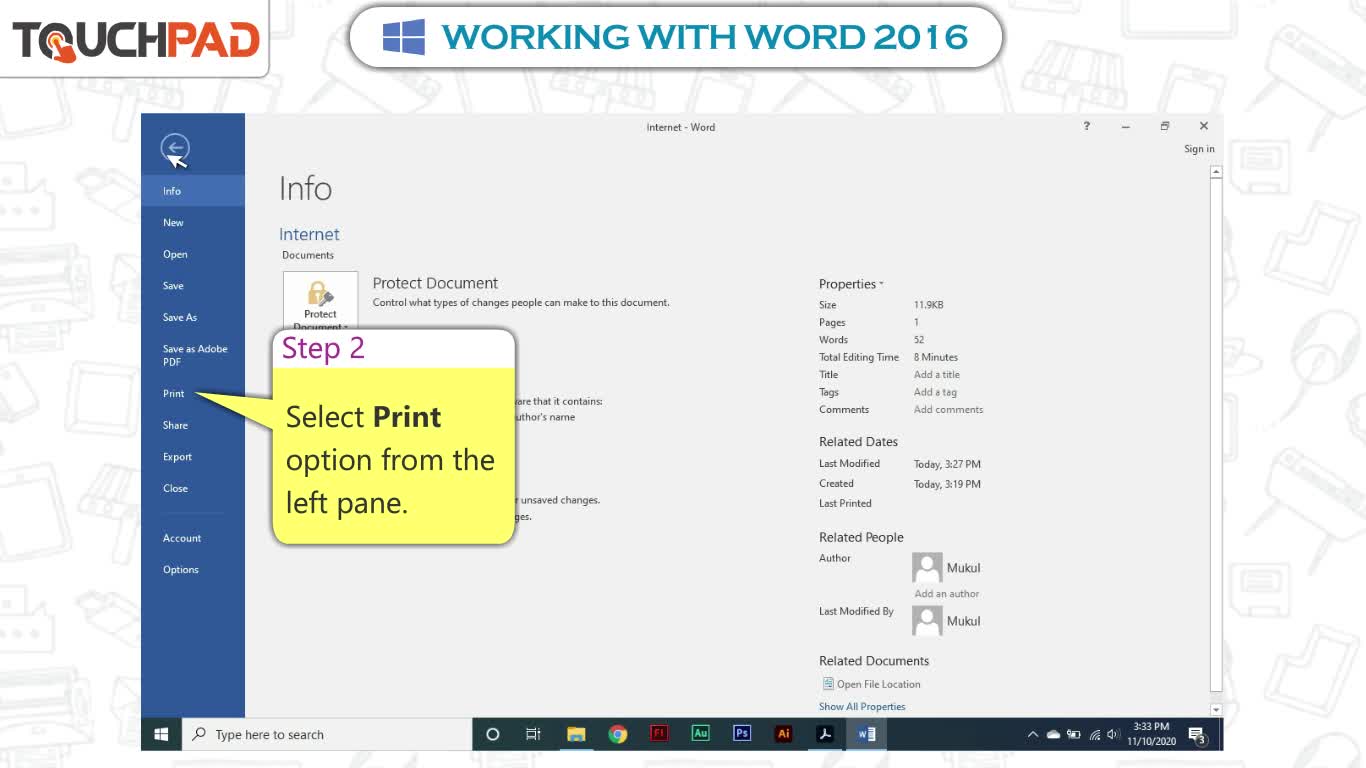The width and height of the screenshot is (1366, 768).
Task: Click the Word icon in taskbar
Action: click(866, 734)
